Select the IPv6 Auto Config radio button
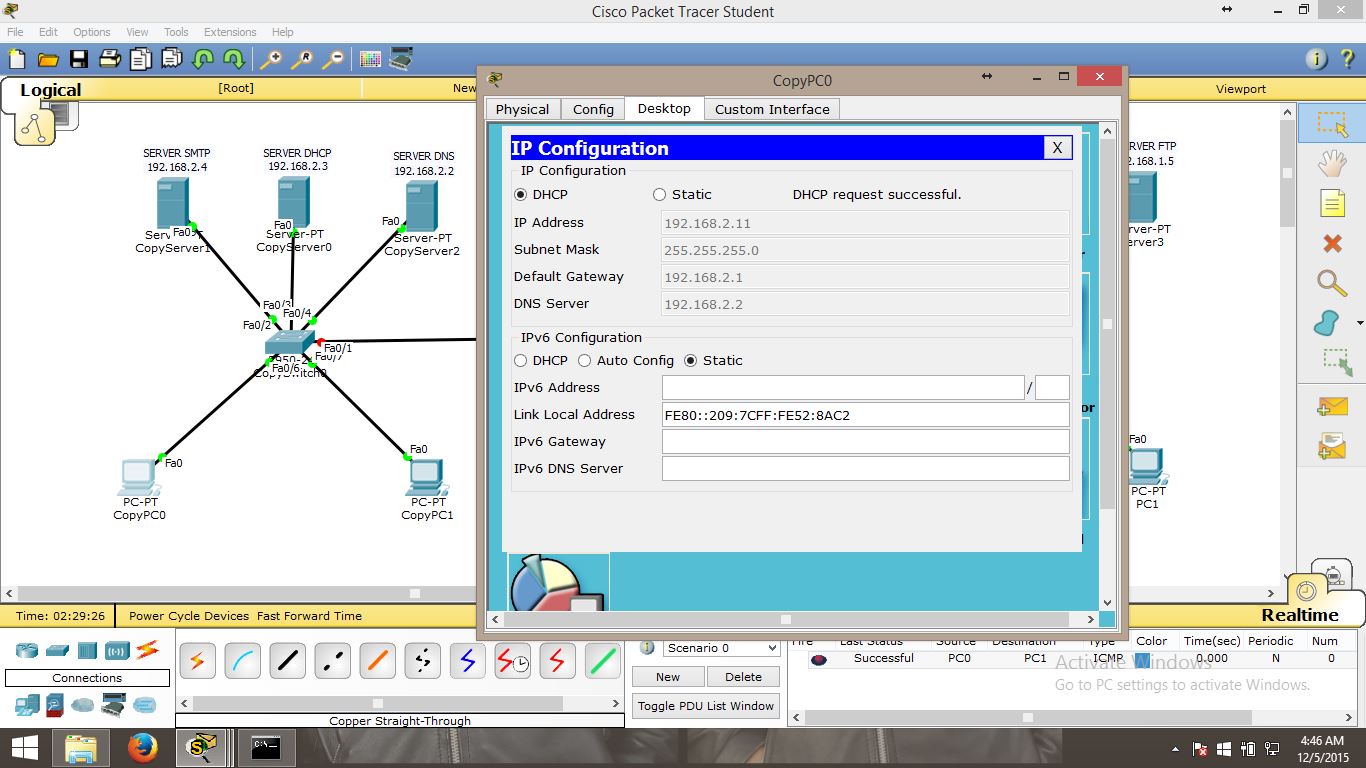Viewport: 1366px width, 768px height. [584, 360]
